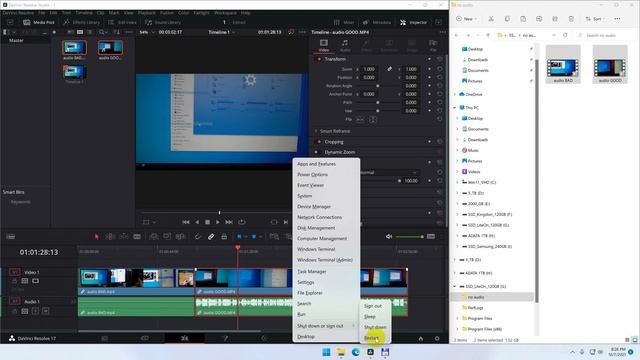Click the Zoom link chain icon in Transform

coord(389,69)
